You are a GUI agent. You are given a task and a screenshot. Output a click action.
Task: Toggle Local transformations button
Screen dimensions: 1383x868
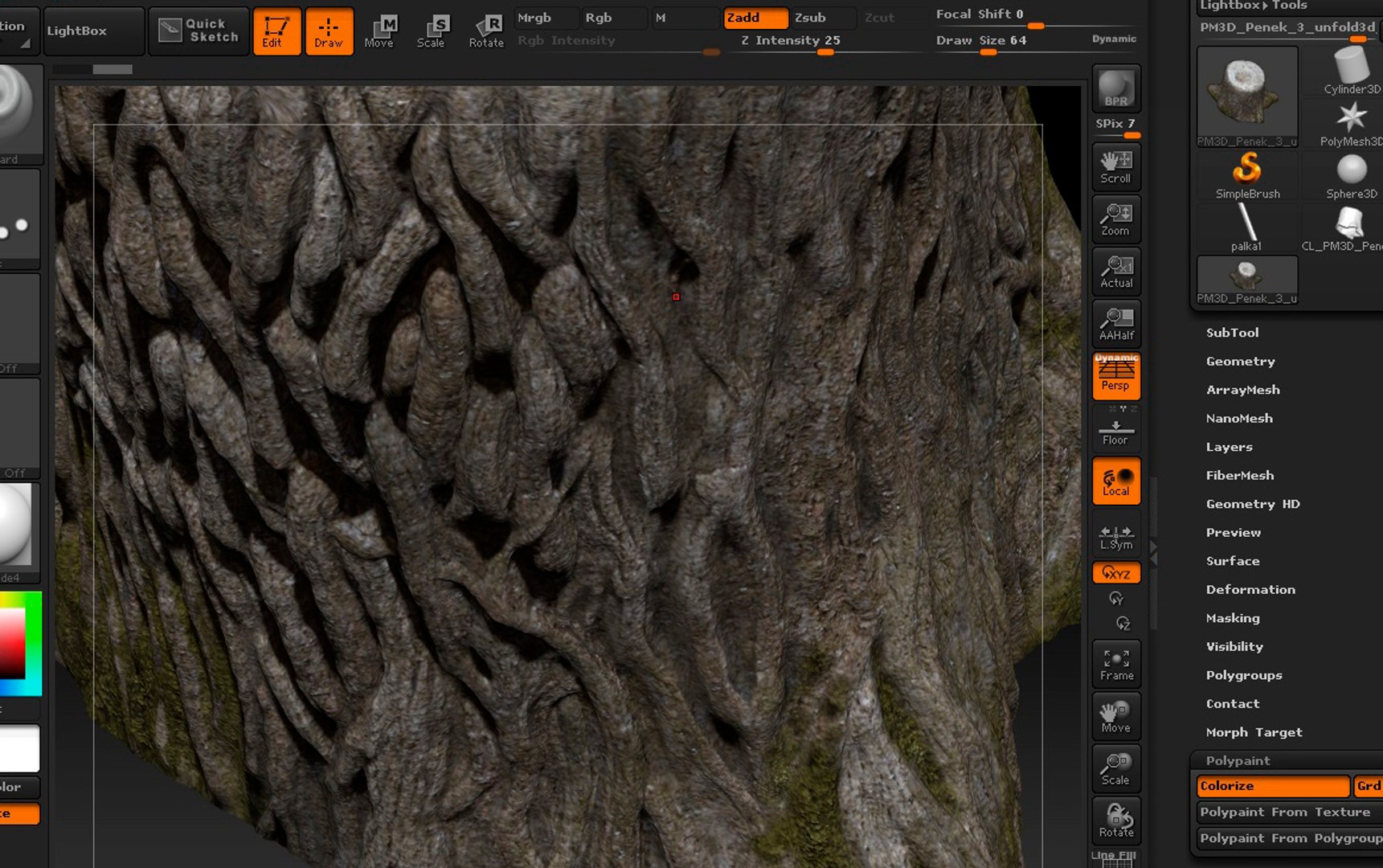click(x=1116, y=481)
